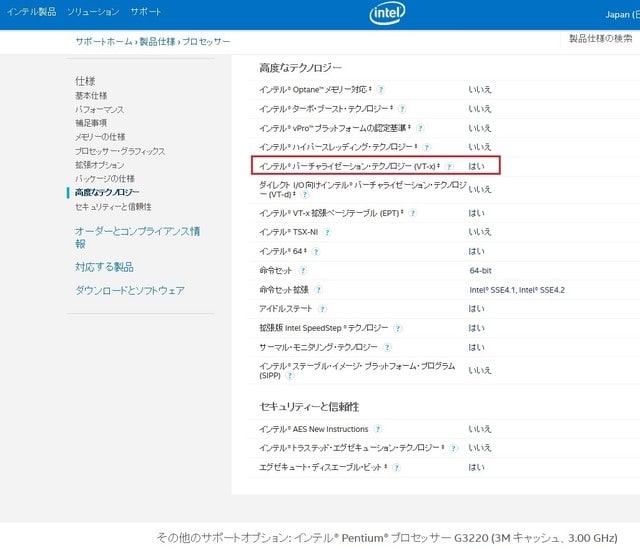Image resolution: width=640 pixels, height=548 pixels.
Task: Open help icon for ハイパースレッディング・テクノロジー
Action: pyautogui.click(x=427, y=147)
